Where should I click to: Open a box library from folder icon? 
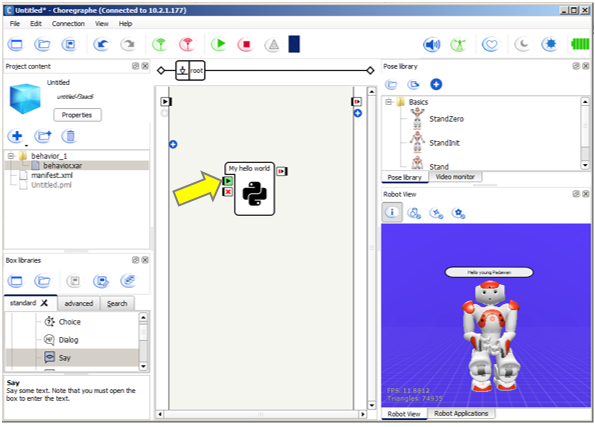pos(42,281)
